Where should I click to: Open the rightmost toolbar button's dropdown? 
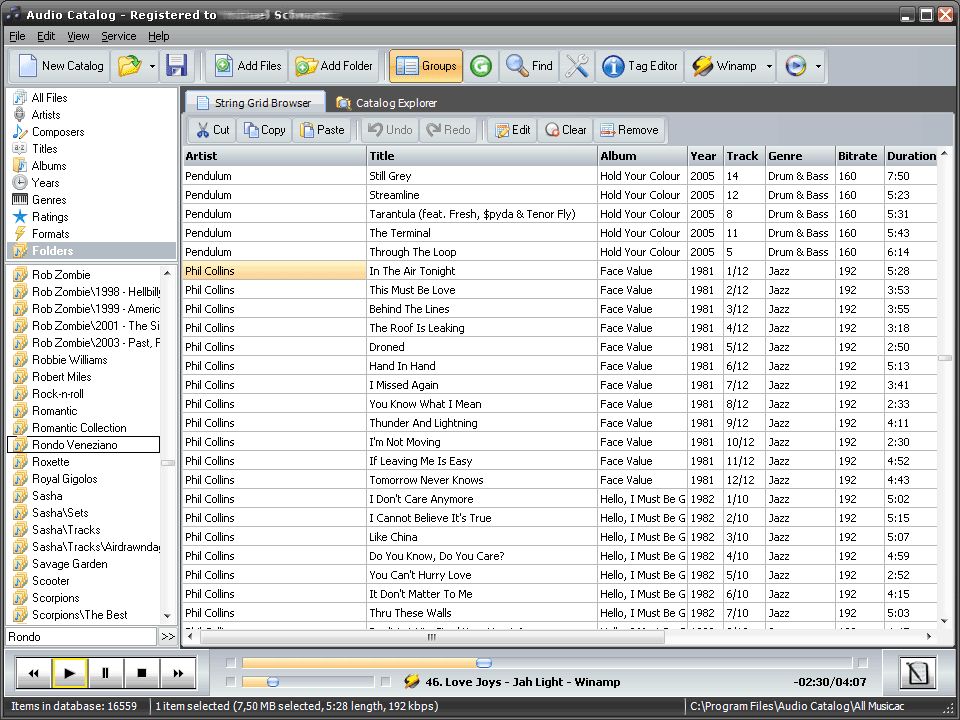tap(817, 66)
